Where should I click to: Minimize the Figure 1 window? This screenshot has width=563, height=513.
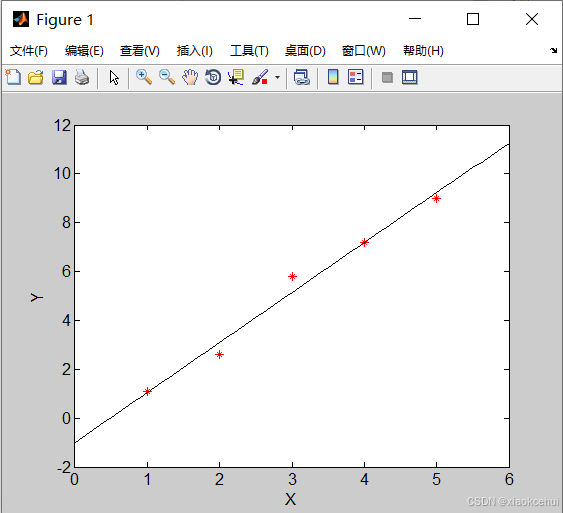click(x=415, y=19)
